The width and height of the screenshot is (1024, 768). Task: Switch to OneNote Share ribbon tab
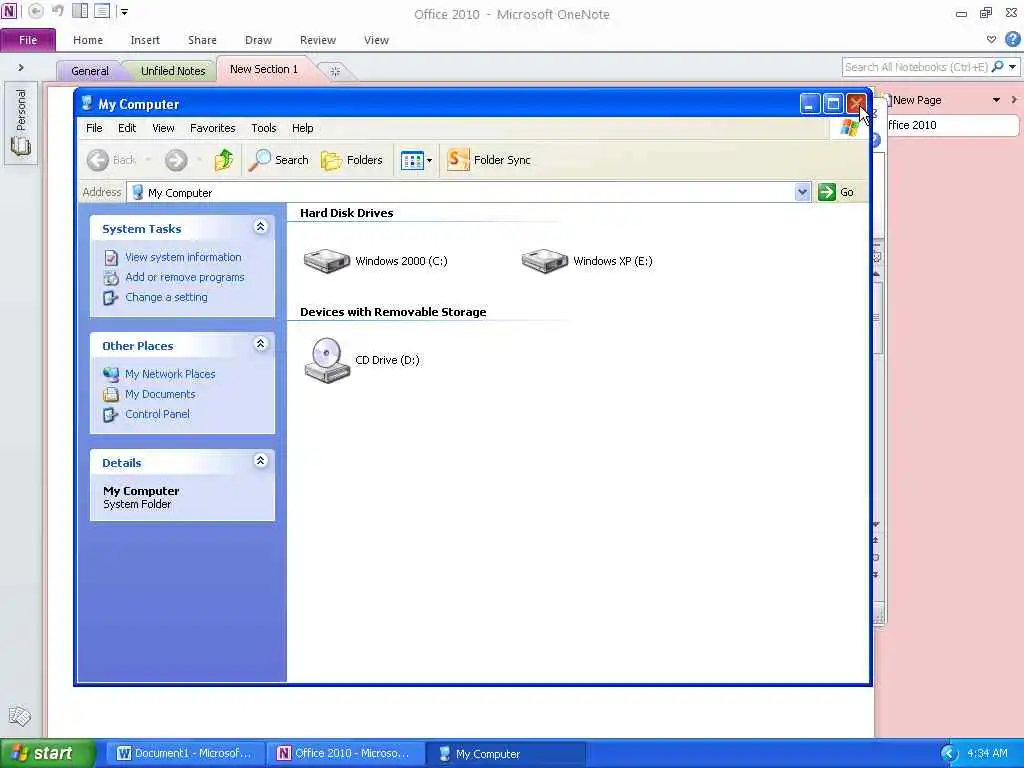202,40
